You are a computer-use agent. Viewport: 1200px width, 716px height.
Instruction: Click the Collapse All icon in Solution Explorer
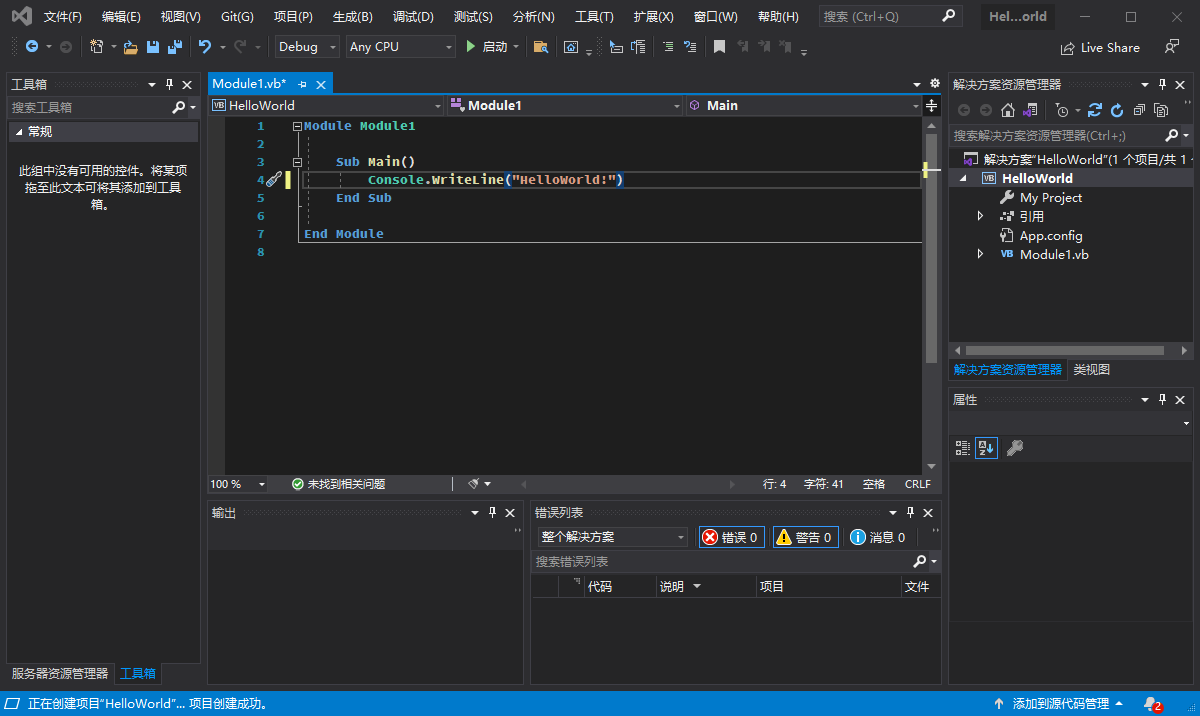[1139, 110]
